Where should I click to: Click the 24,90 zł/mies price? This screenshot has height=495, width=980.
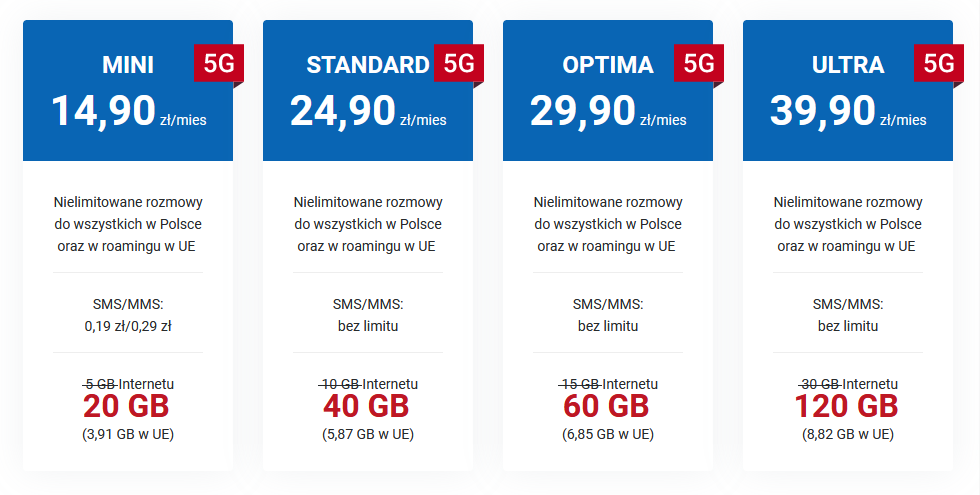(368, 112)
